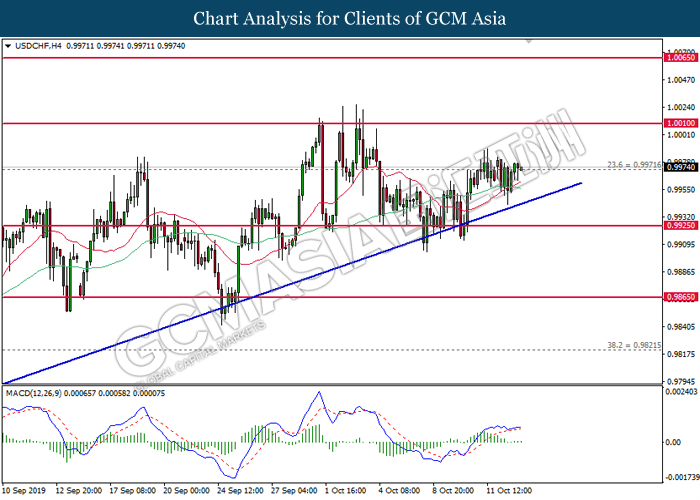Select the 38.2 = 0.98215 Fibonacci label
The width and height of the screenshot is (700, 500).
pyautogui.click(x=633, y=345)
